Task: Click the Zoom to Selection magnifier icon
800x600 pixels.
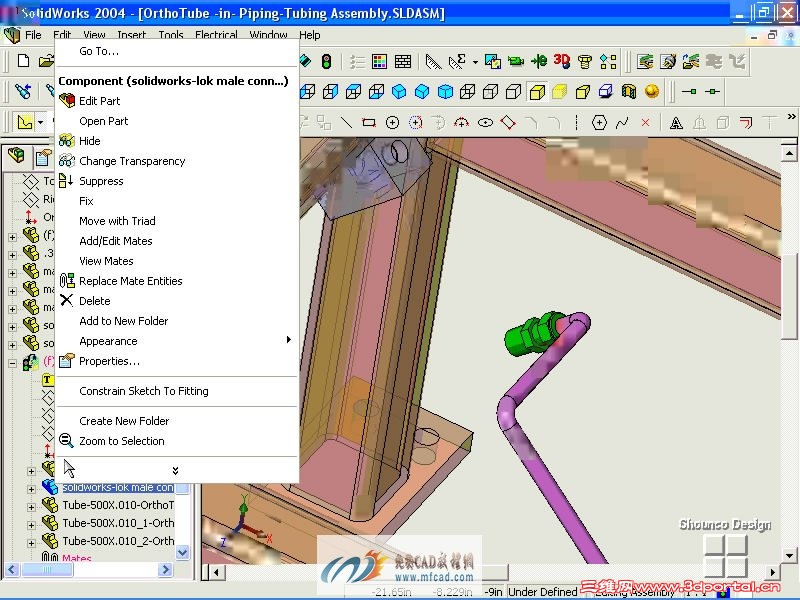Action: [66, 440]
